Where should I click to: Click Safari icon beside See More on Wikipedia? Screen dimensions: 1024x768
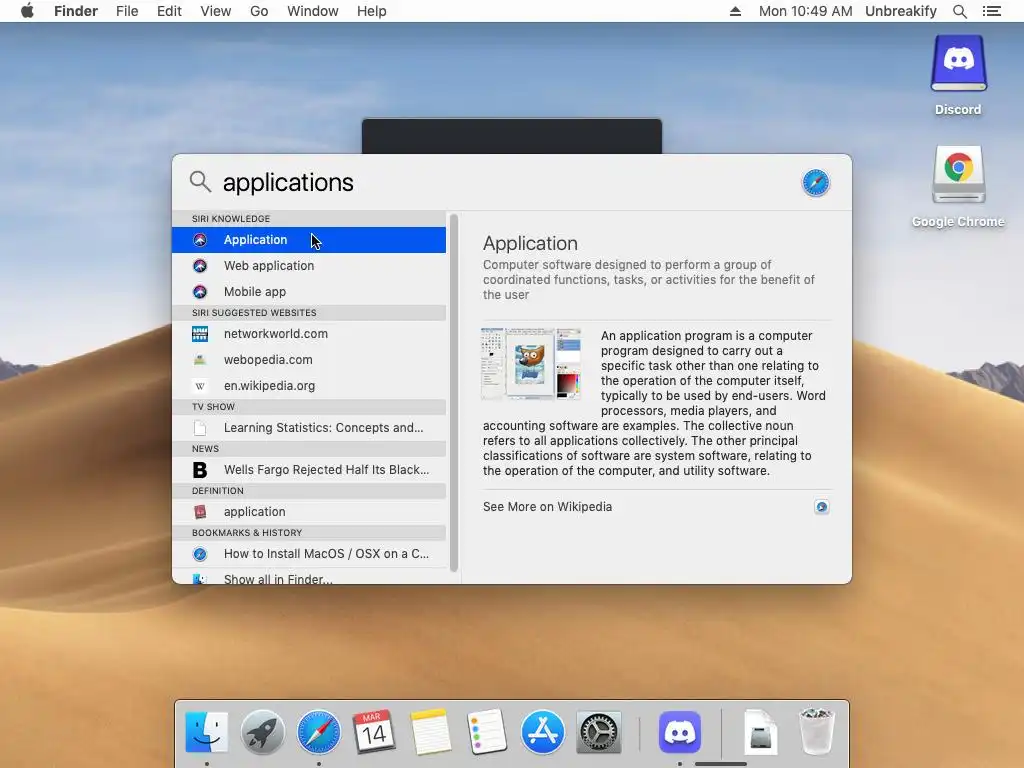[822, 507]
